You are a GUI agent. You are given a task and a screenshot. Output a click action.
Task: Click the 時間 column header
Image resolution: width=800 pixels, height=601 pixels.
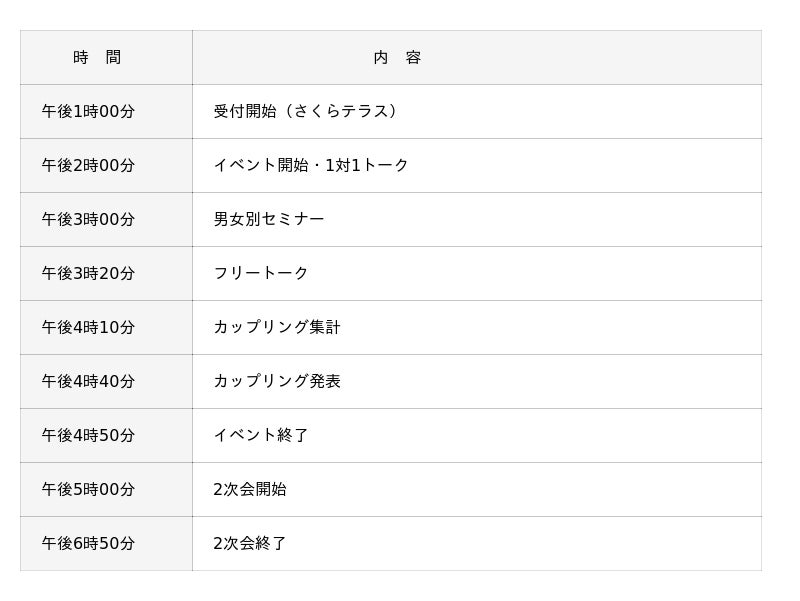pos(97,58)
